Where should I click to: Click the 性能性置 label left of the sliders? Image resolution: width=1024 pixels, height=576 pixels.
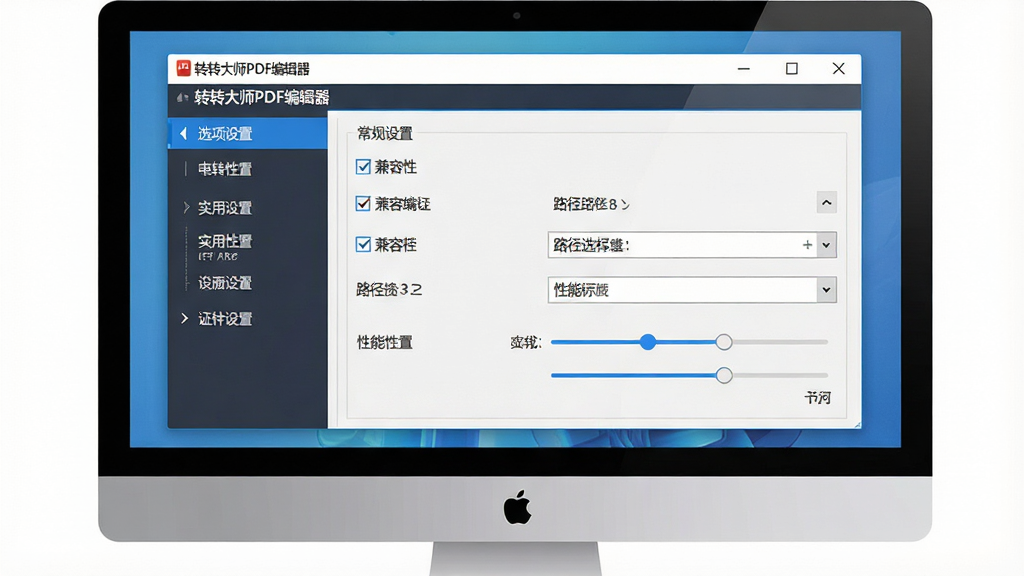(x=384, y=342)
